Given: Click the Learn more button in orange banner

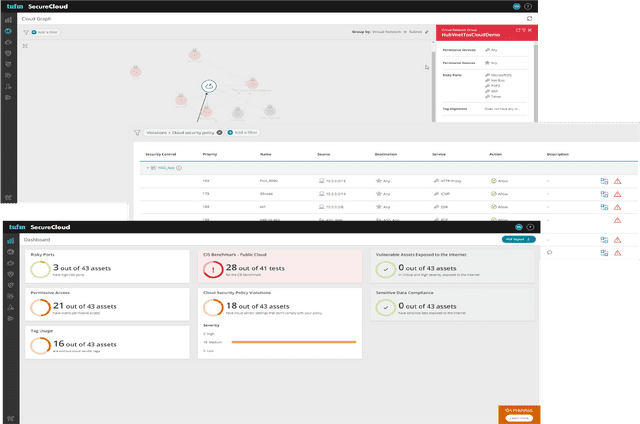Looking at the screenshot, I should click(517, 418).
